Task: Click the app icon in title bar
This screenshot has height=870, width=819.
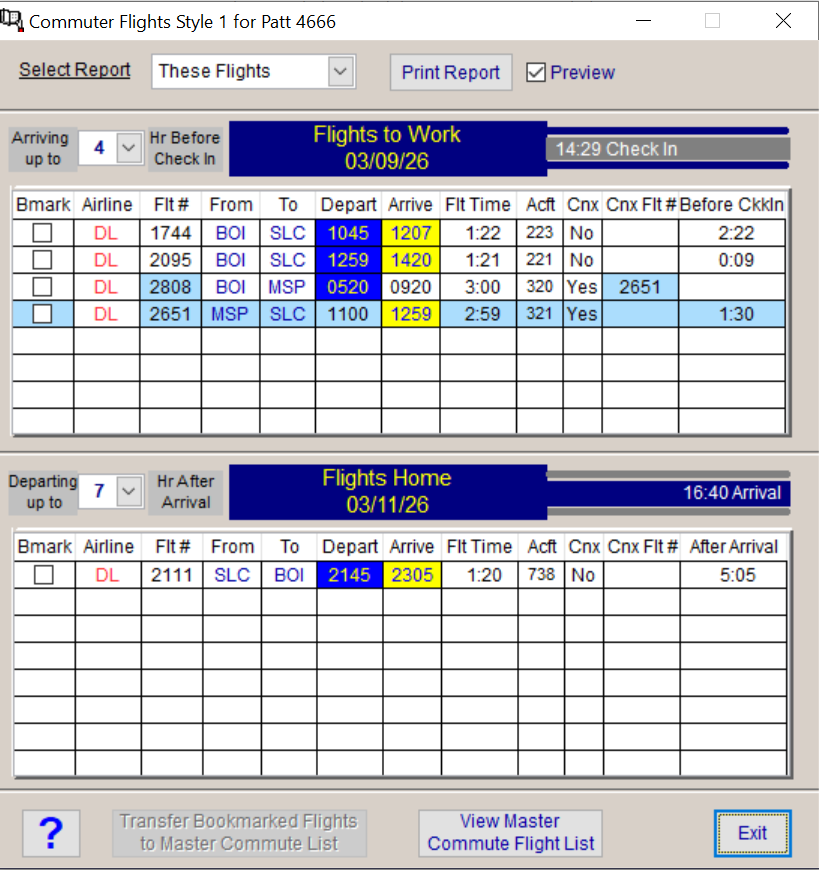Action: click(14, 20)
